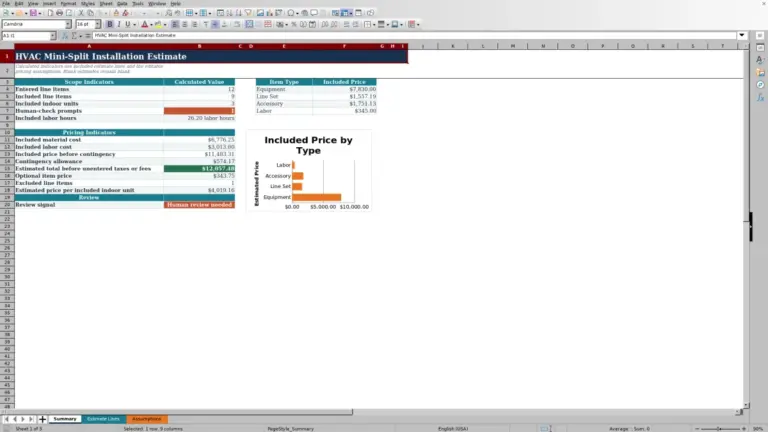Click the Insert chart icon
This screenshot has width=768, height=432.
click(269, 13)
